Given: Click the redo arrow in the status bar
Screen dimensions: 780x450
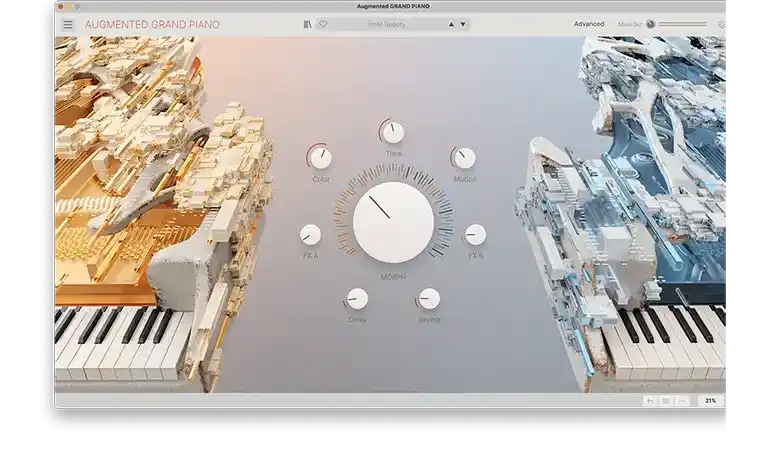Looking at the screenshot, I should pyautogui.click(x=682, y=401).
